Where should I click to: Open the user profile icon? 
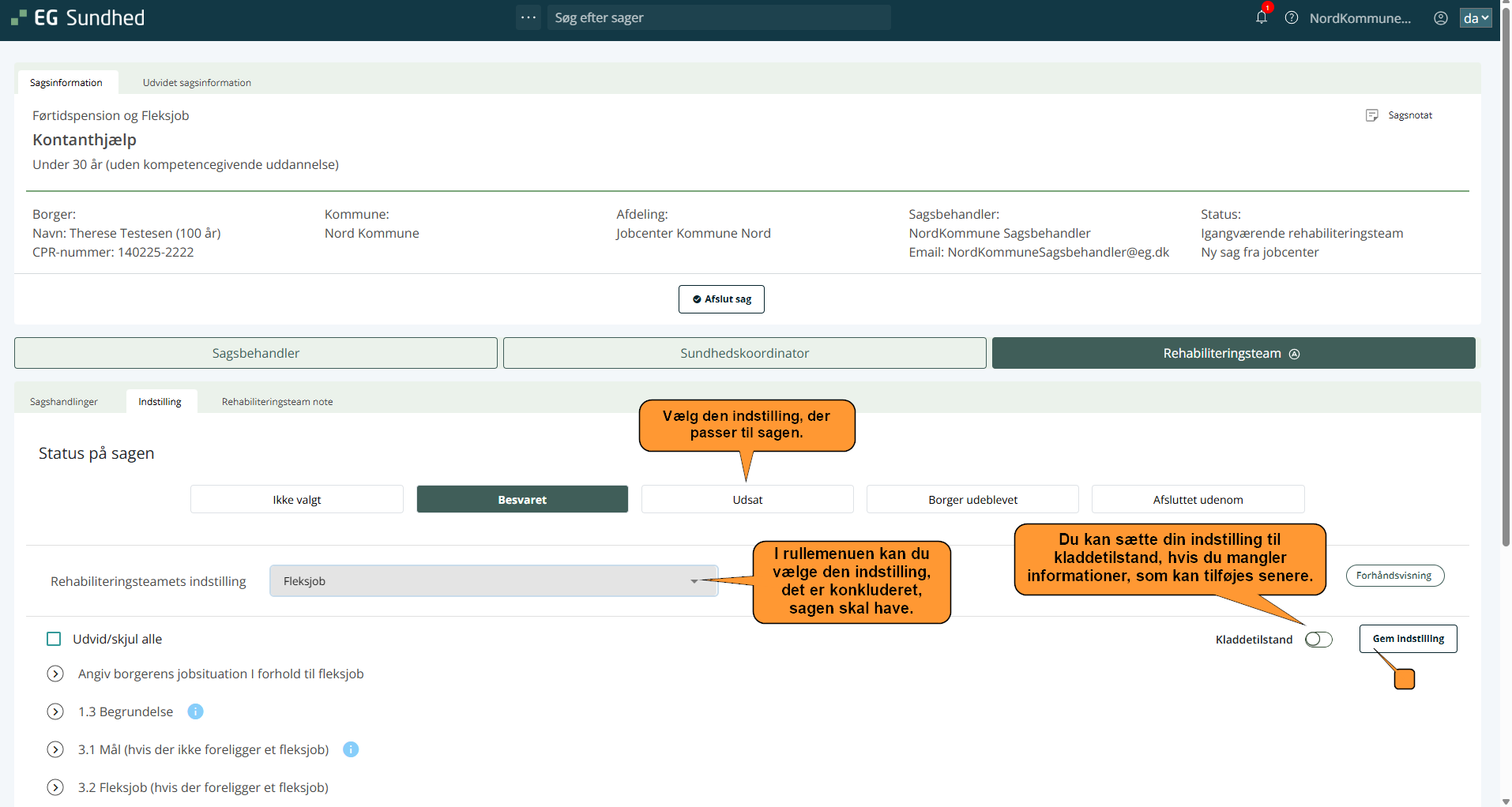click(1441, 17)
